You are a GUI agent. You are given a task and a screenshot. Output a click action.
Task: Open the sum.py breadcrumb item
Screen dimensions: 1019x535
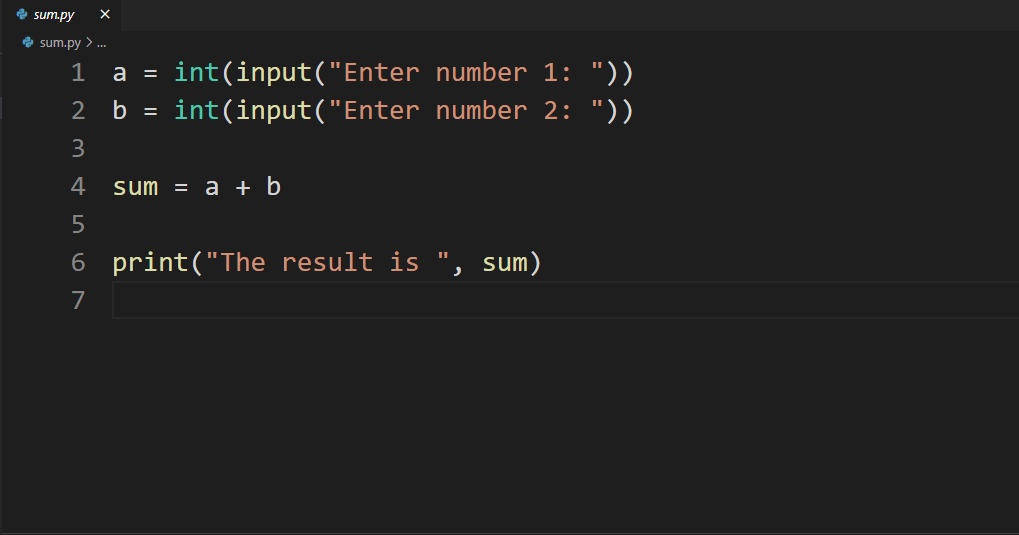(x=60, y=42)
